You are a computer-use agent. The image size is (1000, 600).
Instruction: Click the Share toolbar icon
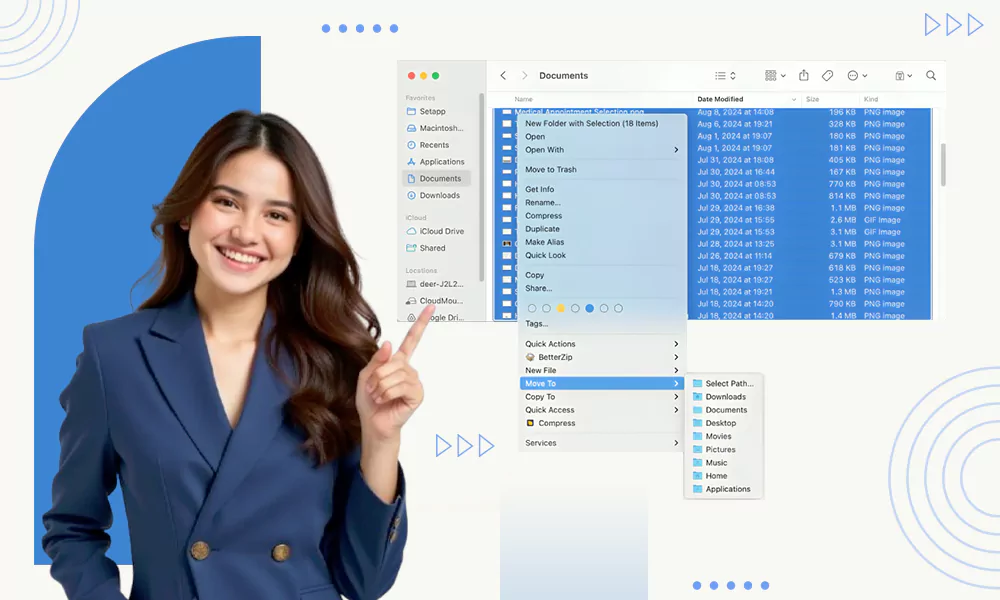coord(804,75)
